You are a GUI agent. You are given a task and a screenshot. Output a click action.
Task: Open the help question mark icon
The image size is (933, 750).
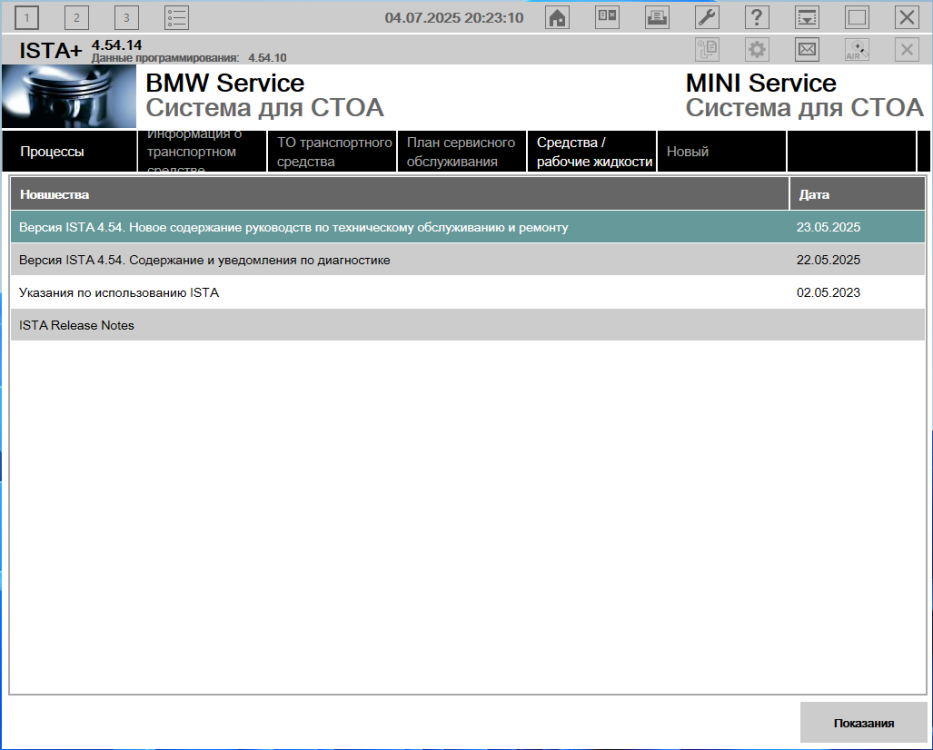(x=757, y=17)
